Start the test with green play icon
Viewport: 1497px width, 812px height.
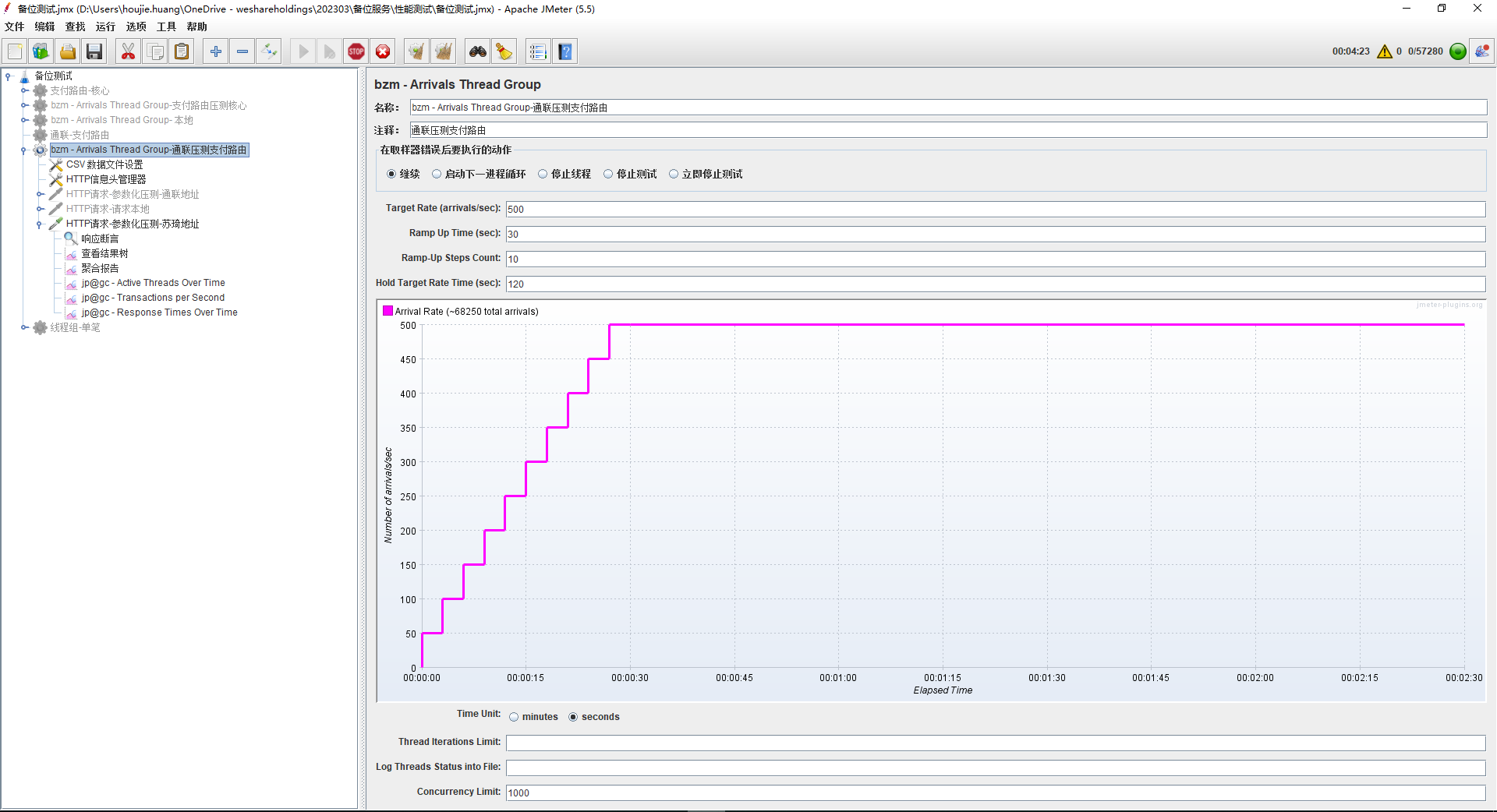(303, 51)
